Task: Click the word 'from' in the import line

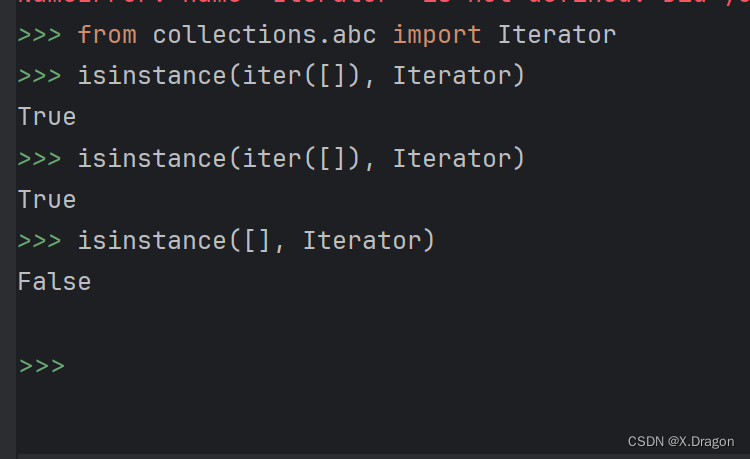Action: pos(107,35)
